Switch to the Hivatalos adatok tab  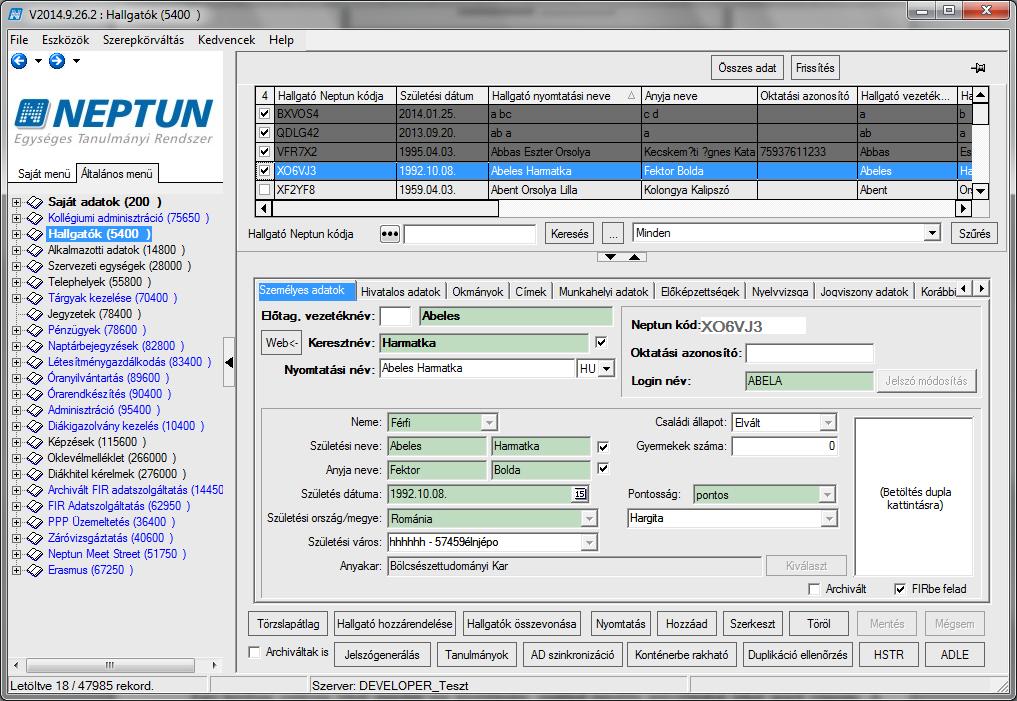pos(400,292)
